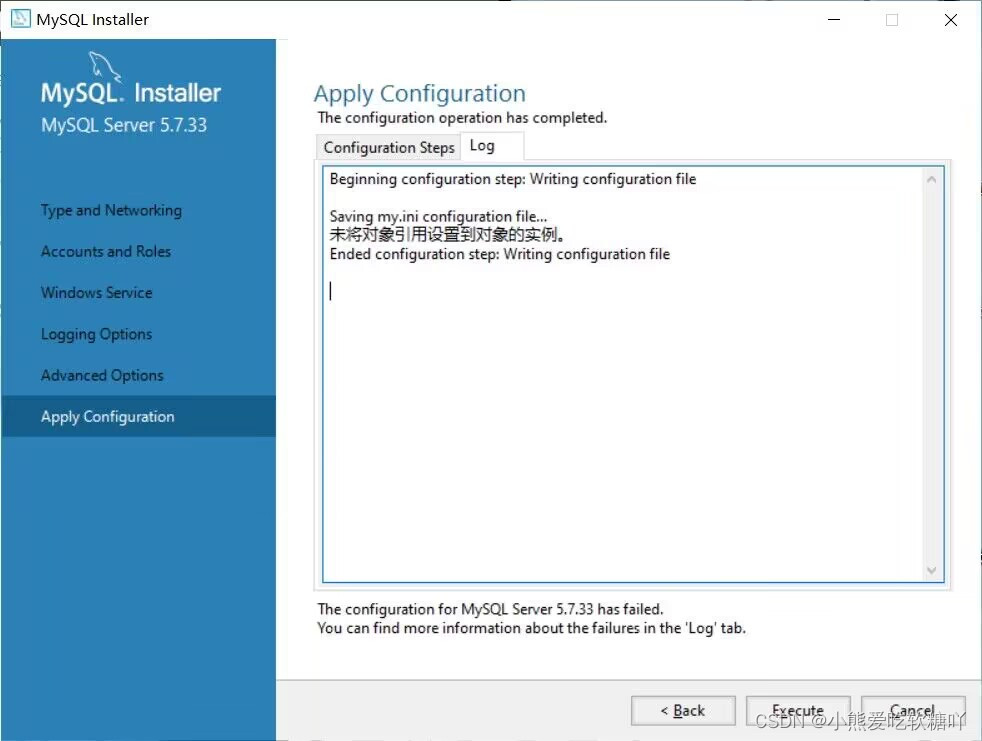
Task: Select the Apply Configuration step
Action: pos(138,417)
